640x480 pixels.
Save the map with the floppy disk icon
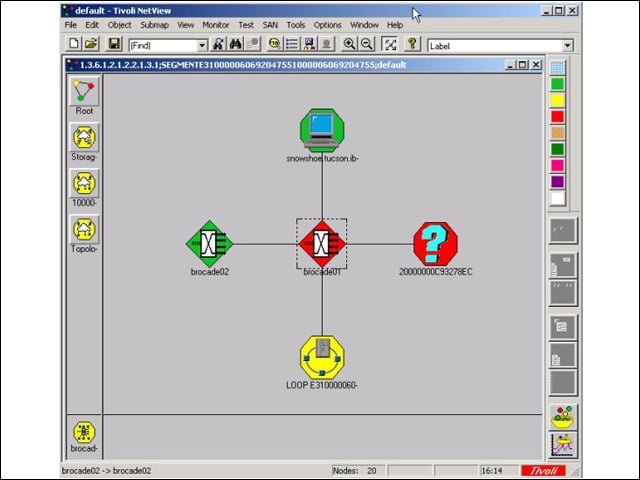(x=114, y=44)
